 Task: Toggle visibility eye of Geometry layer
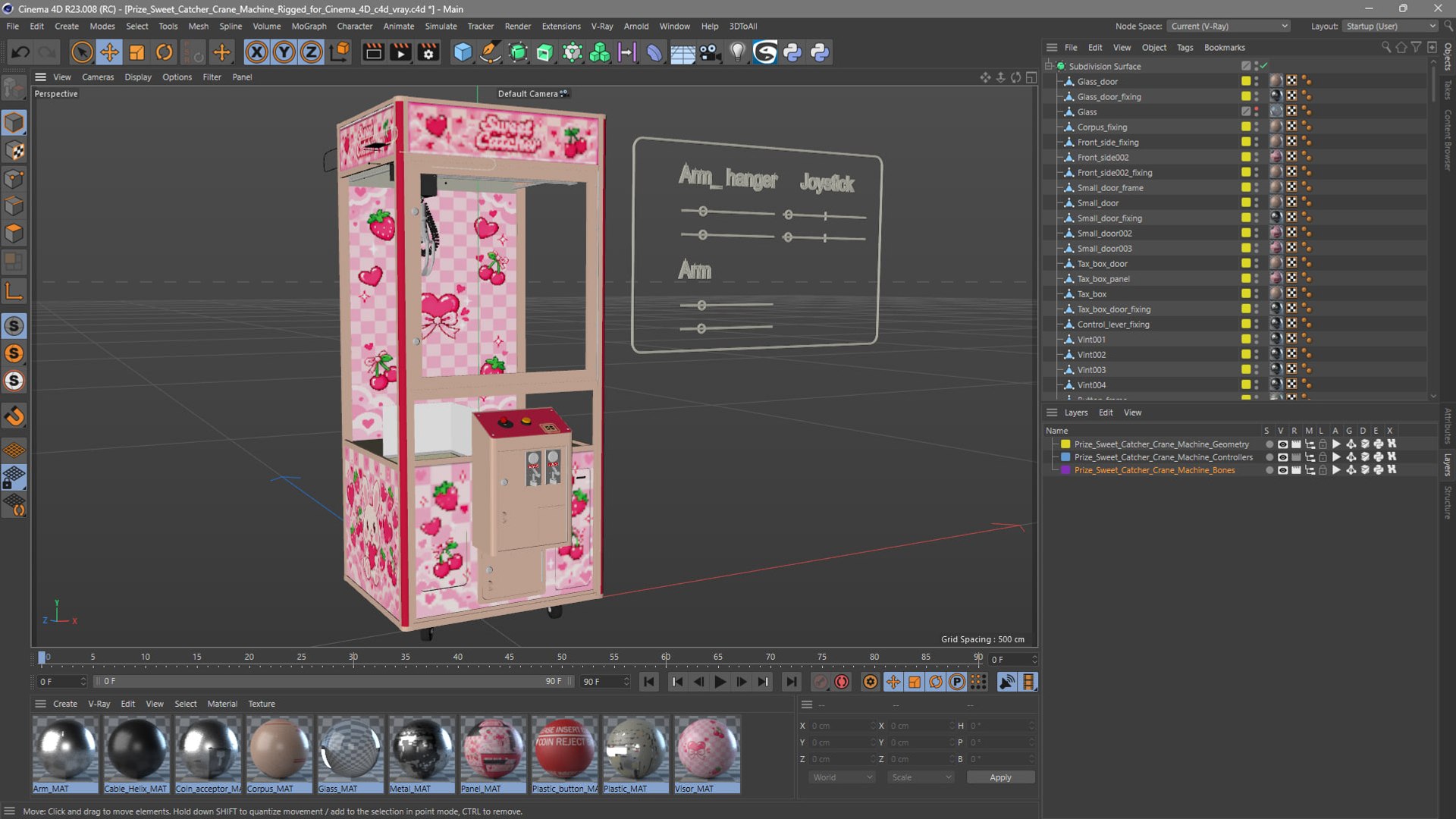(1282, 444)
